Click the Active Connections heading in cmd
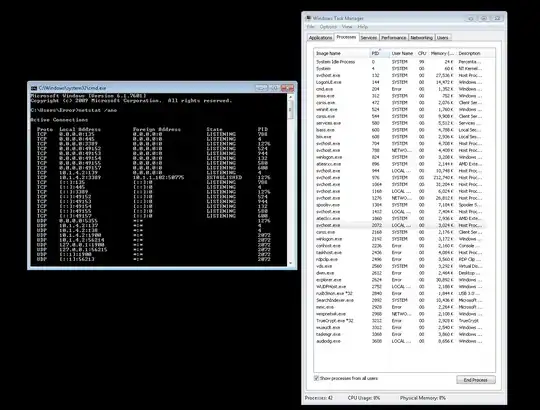This screenshot has width=540, height=410. 59,120
